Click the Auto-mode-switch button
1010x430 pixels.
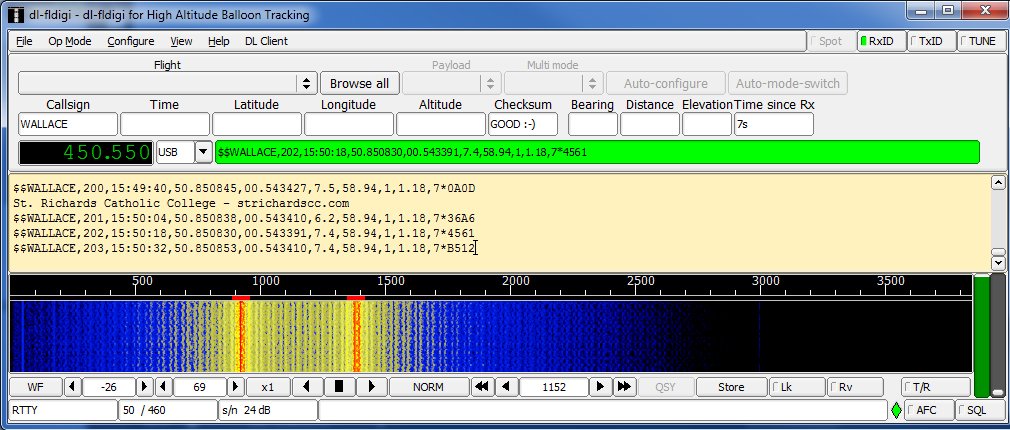788,83
